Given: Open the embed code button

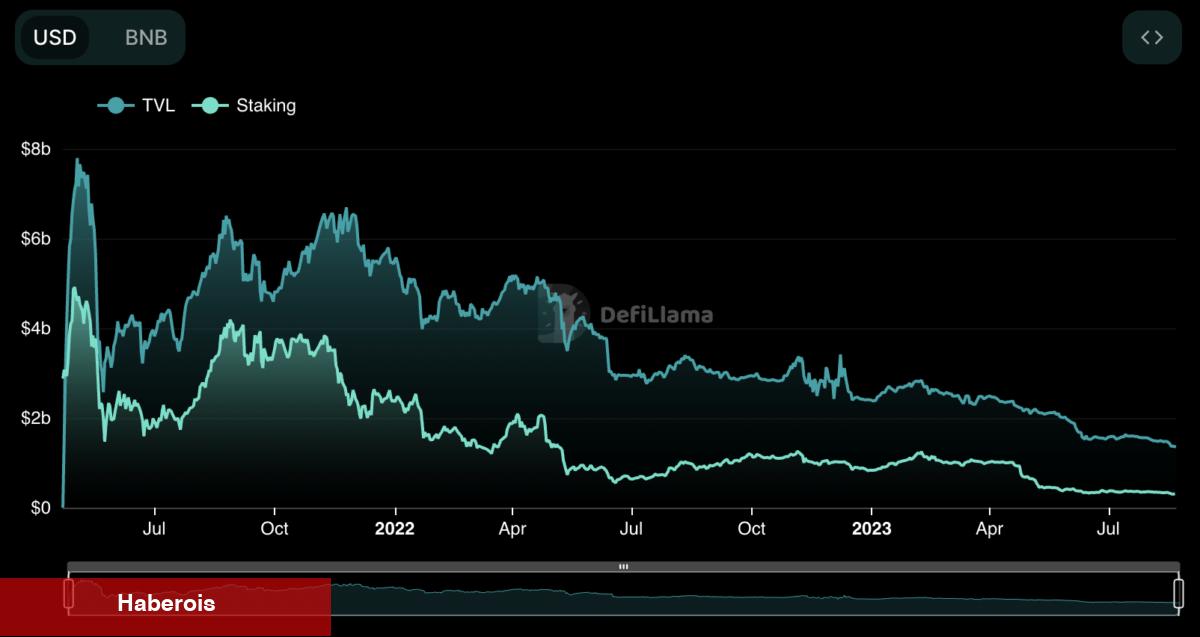Looking at the screenshot, I should (x=1152, y=38).
